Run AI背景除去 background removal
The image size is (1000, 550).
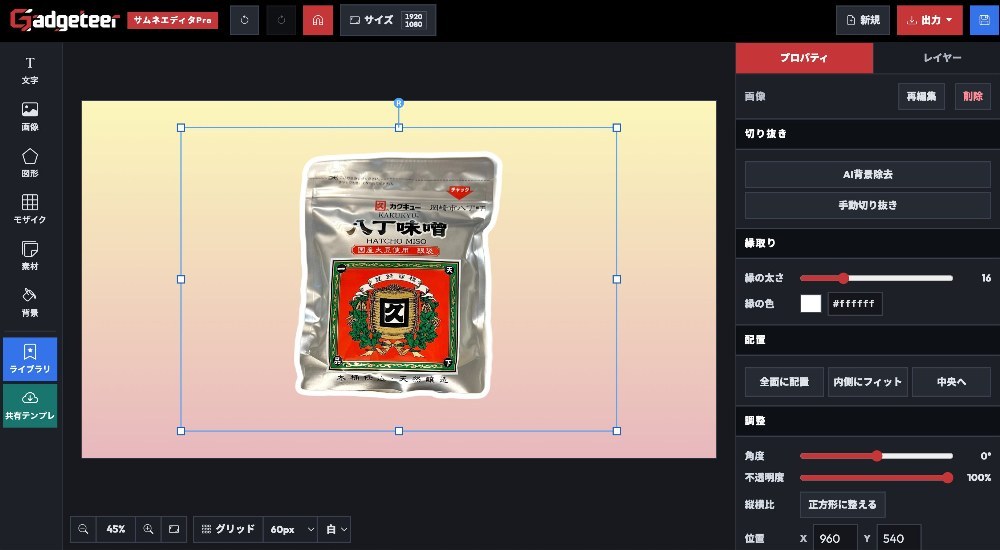(867, 174)
